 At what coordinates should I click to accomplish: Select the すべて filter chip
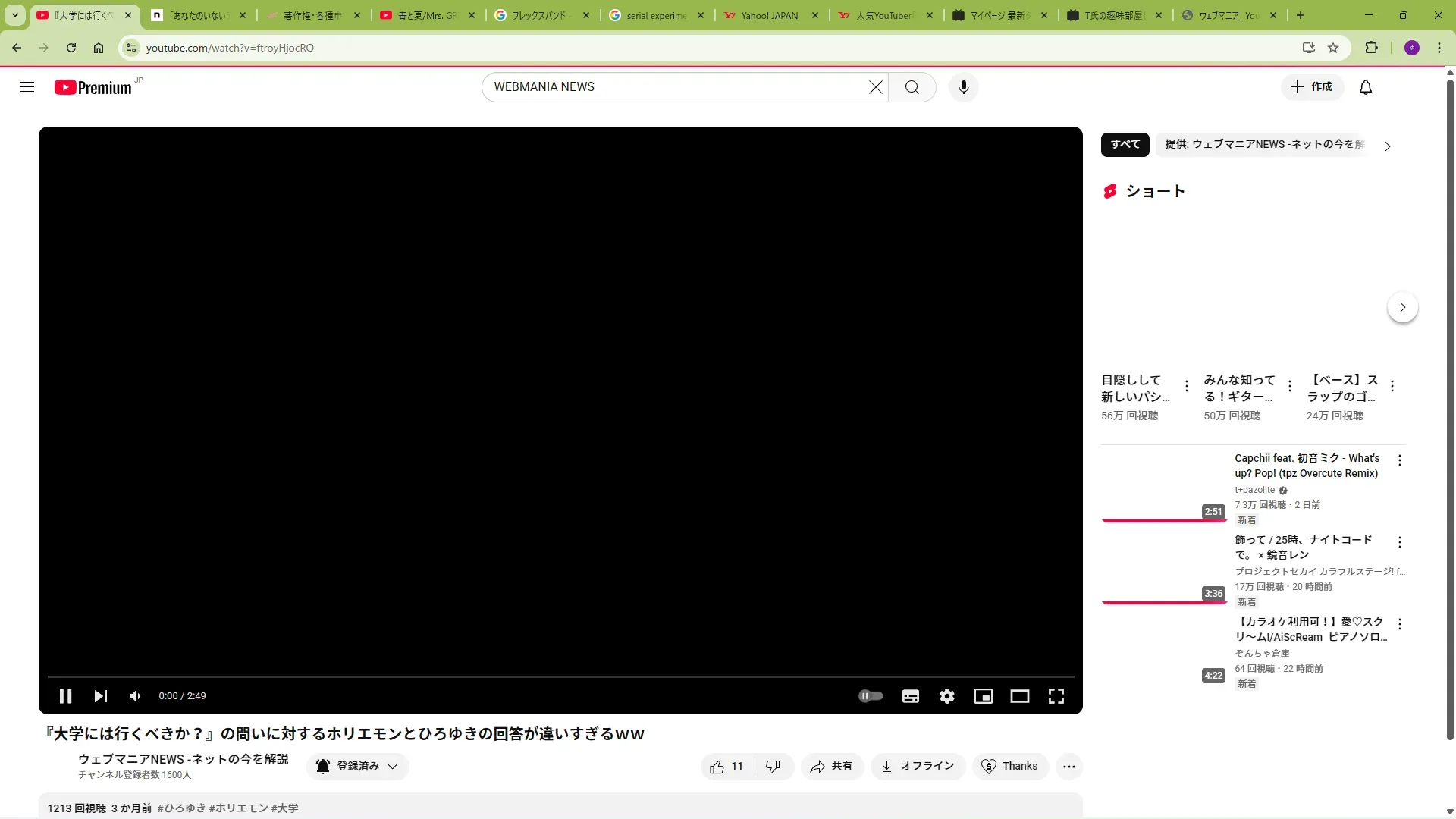(x=1125, y=144)
